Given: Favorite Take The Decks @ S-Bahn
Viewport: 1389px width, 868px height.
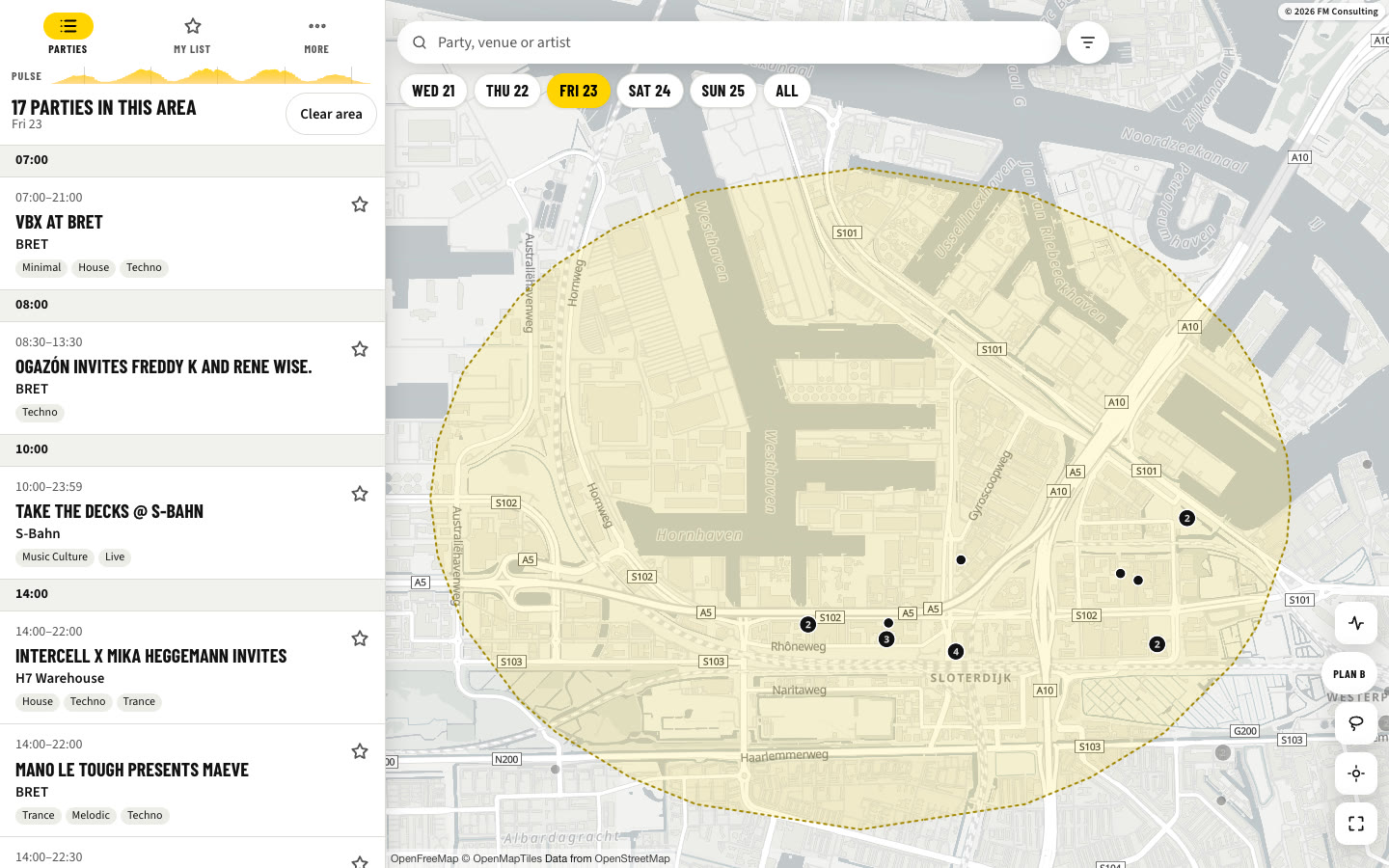Looking at the screenshot, I should [360, 494].
